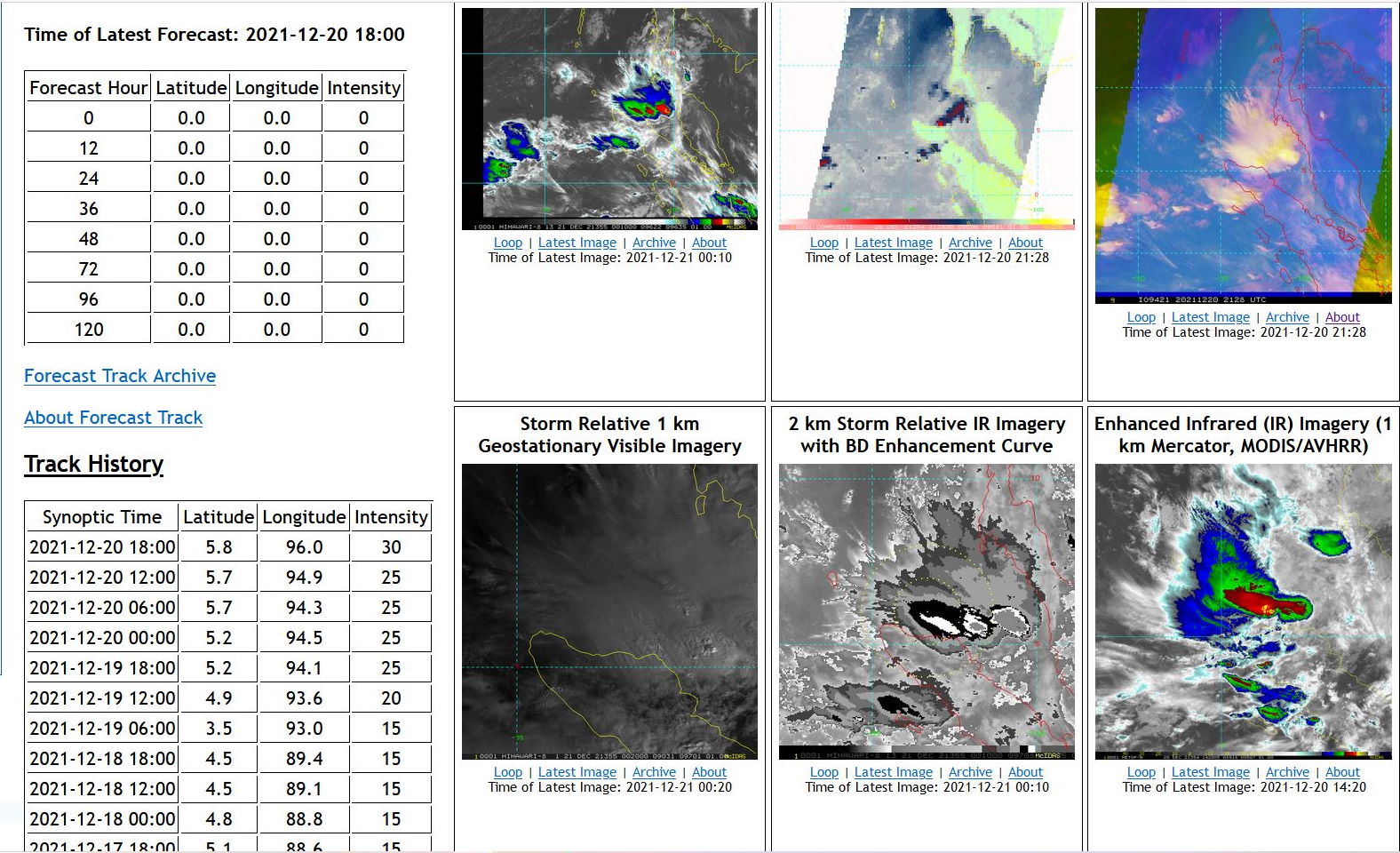Play Loop for IR Imagery with BD Enhancement Curve
Viewport: 1400px width, 853px height.
(x=824, y=772)
